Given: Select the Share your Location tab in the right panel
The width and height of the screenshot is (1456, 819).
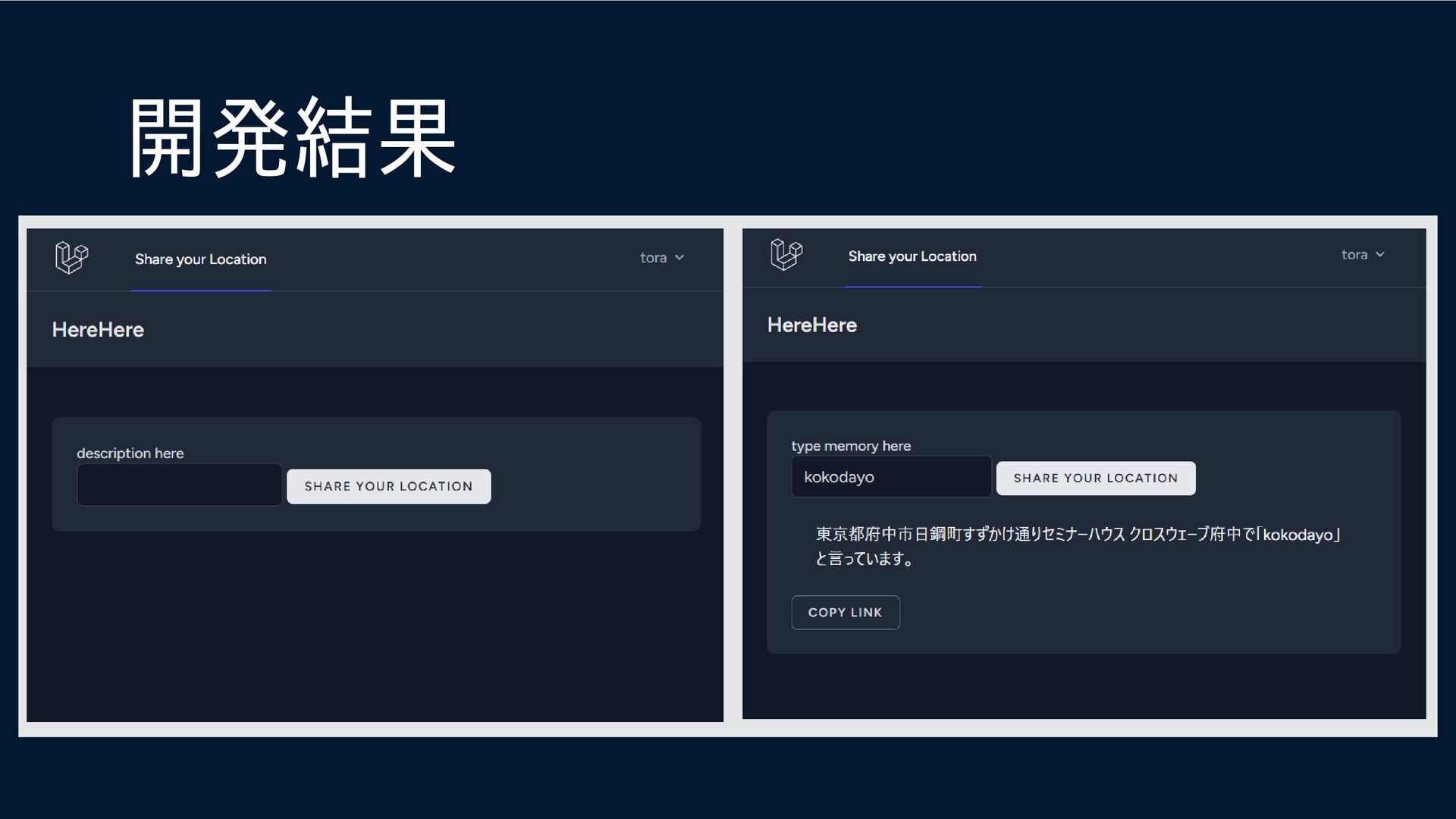Looking at the screenshot, I should [x=912, y=256].
